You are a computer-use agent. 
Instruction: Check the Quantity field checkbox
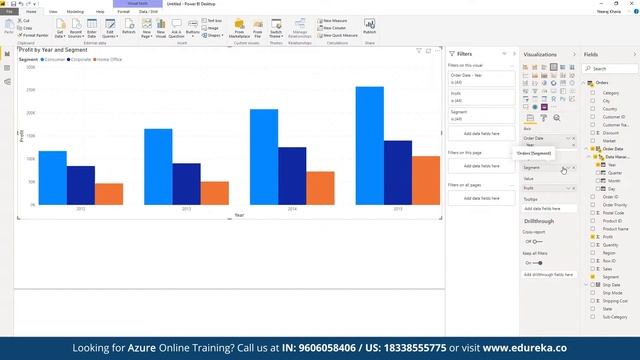pyautogui.click(x=593, y=245)
